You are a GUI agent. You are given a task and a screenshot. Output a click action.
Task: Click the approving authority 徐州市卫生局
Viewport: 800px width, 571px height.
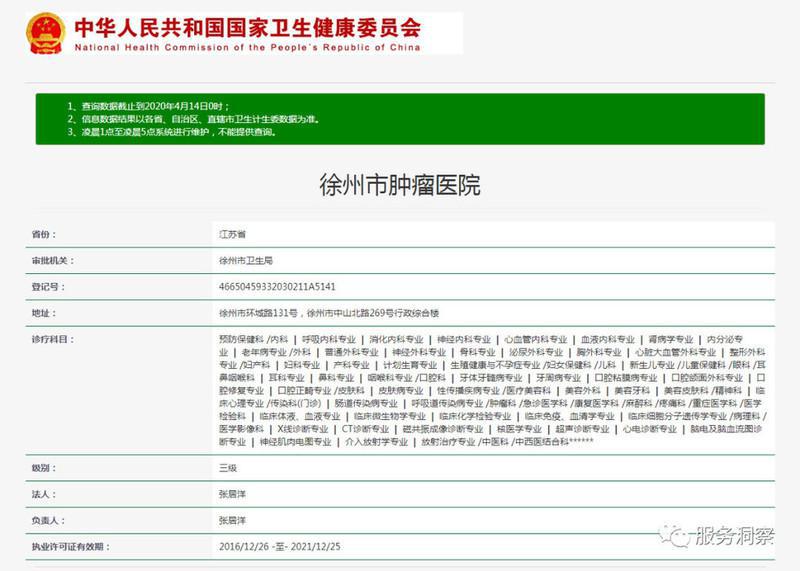click(x=245, y=260)
